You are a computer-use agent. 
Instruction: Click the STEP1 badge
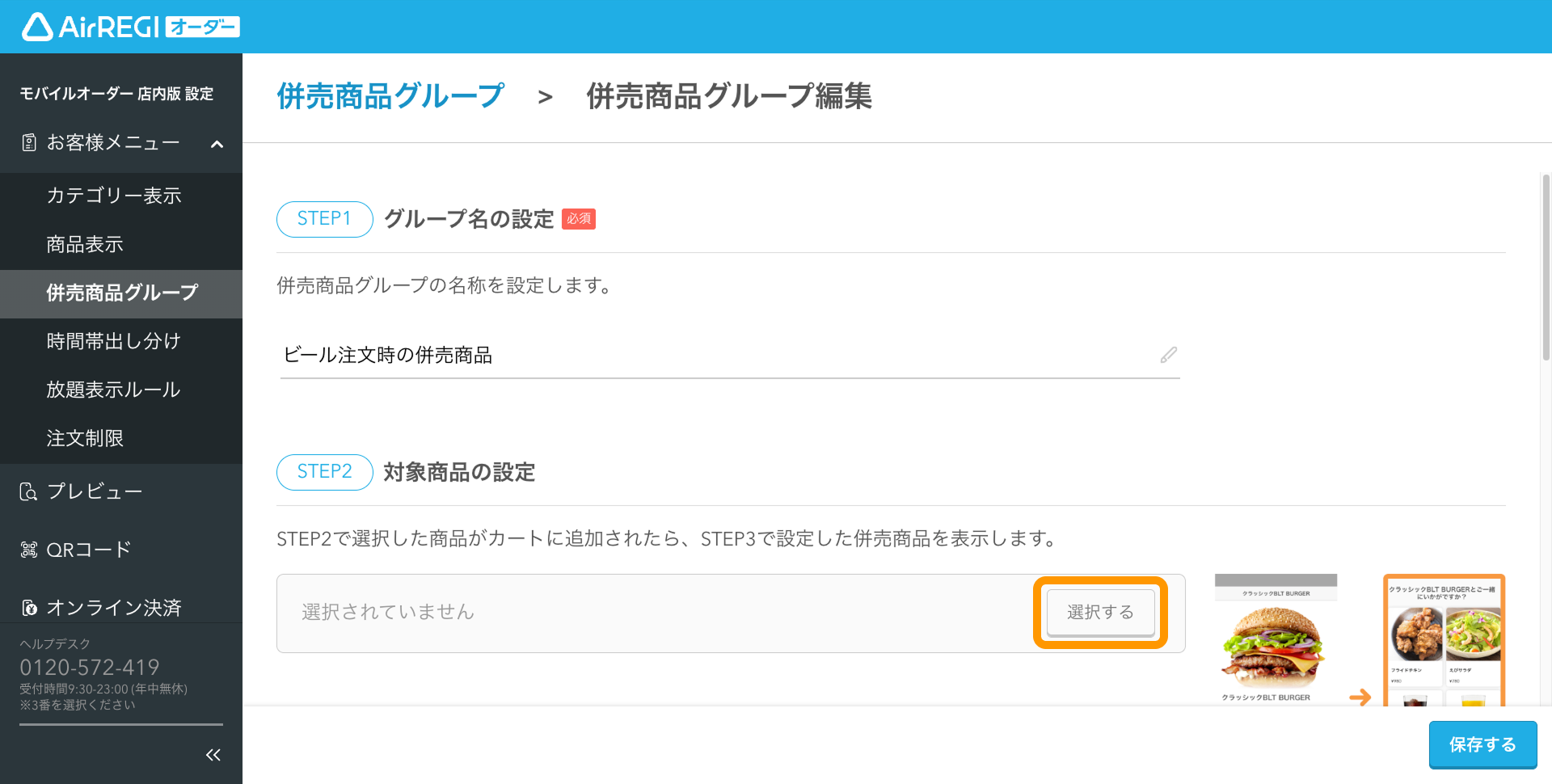tap(324, 219)
